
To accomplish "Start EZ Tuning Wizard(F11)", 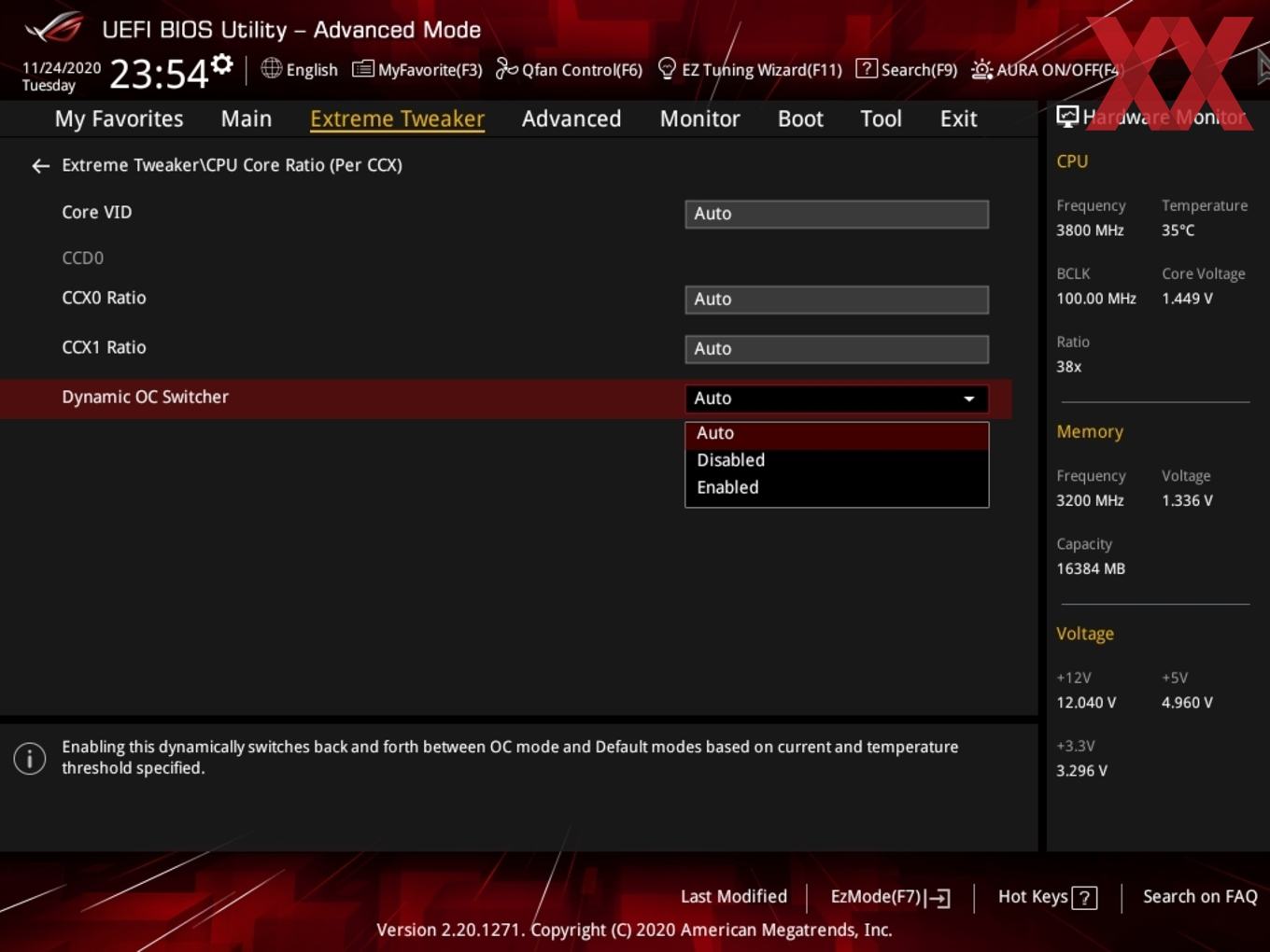I will coord(750,69).
